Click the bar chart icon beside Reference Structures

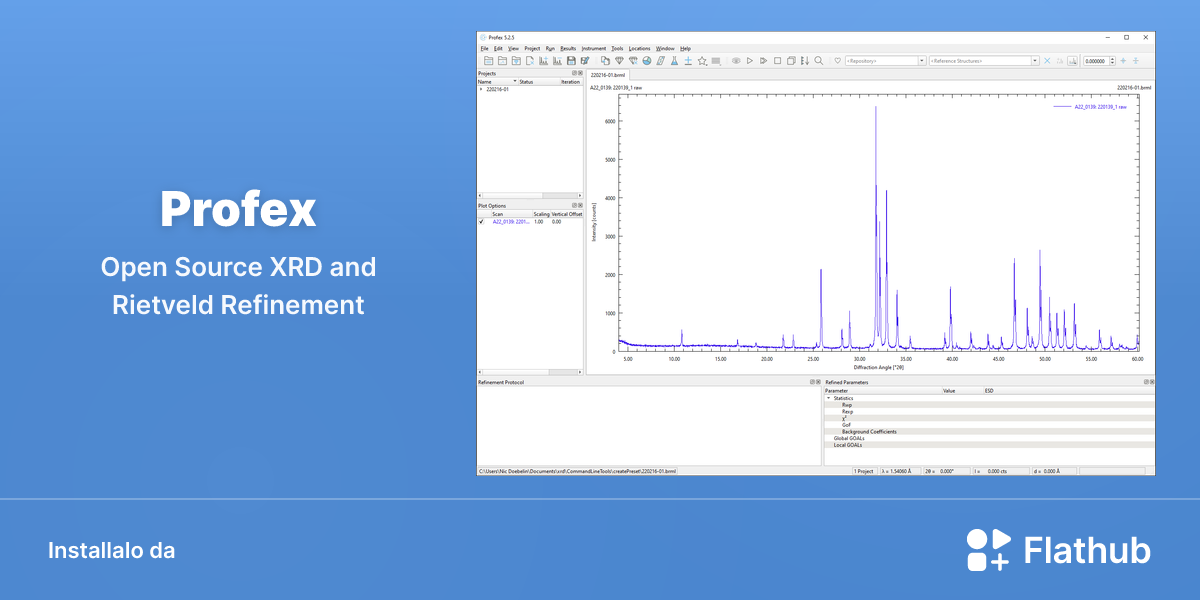click(1072, 60)
